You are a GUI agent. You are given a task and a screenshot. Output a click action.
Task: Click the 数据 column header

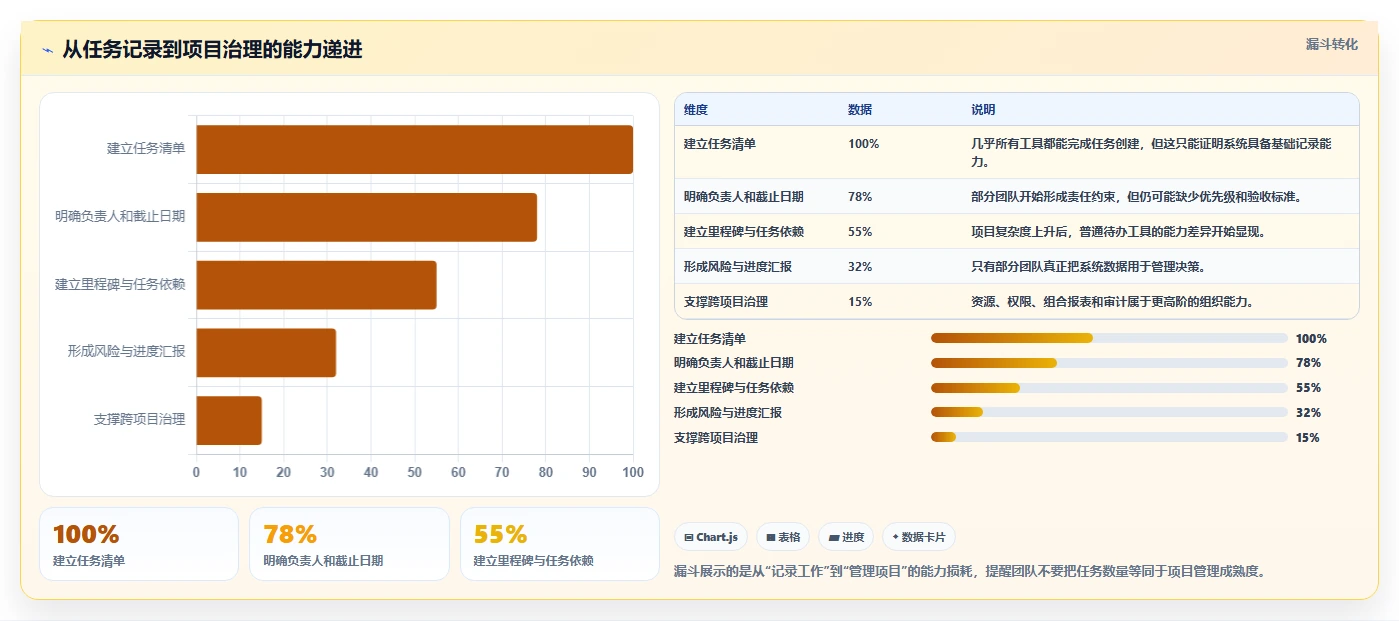click(x=860, y=110)
